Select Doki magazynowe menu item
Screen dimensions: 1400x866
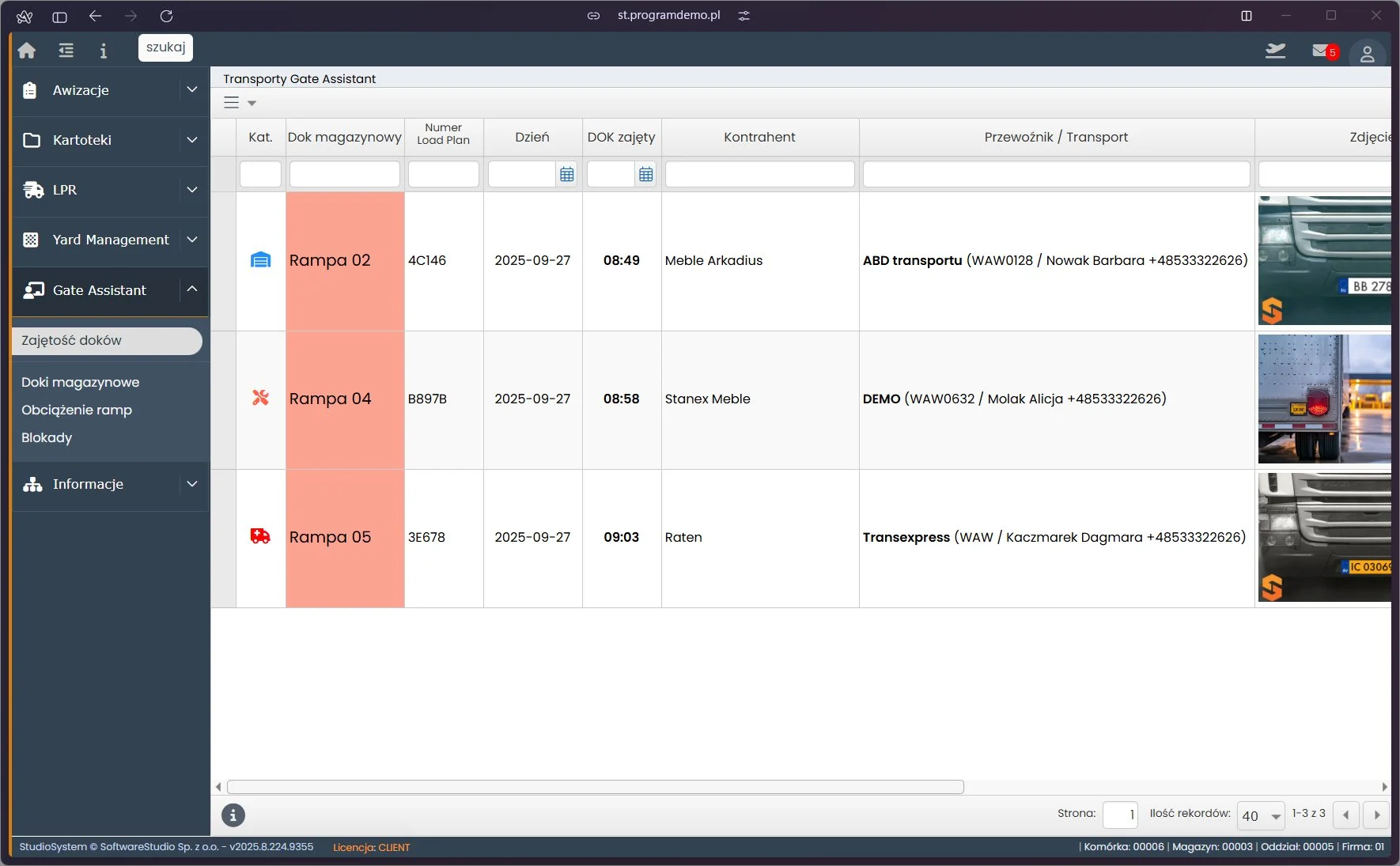[x=80, y=382]
